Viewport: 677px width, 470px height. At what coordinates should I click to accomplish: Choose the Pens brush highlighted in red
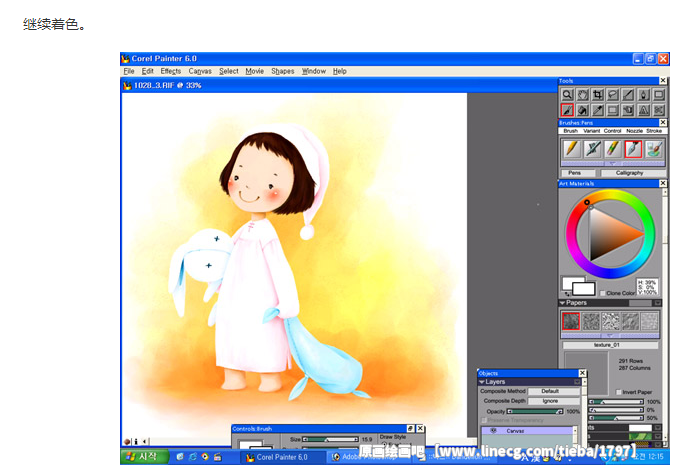tap(633, 149)
